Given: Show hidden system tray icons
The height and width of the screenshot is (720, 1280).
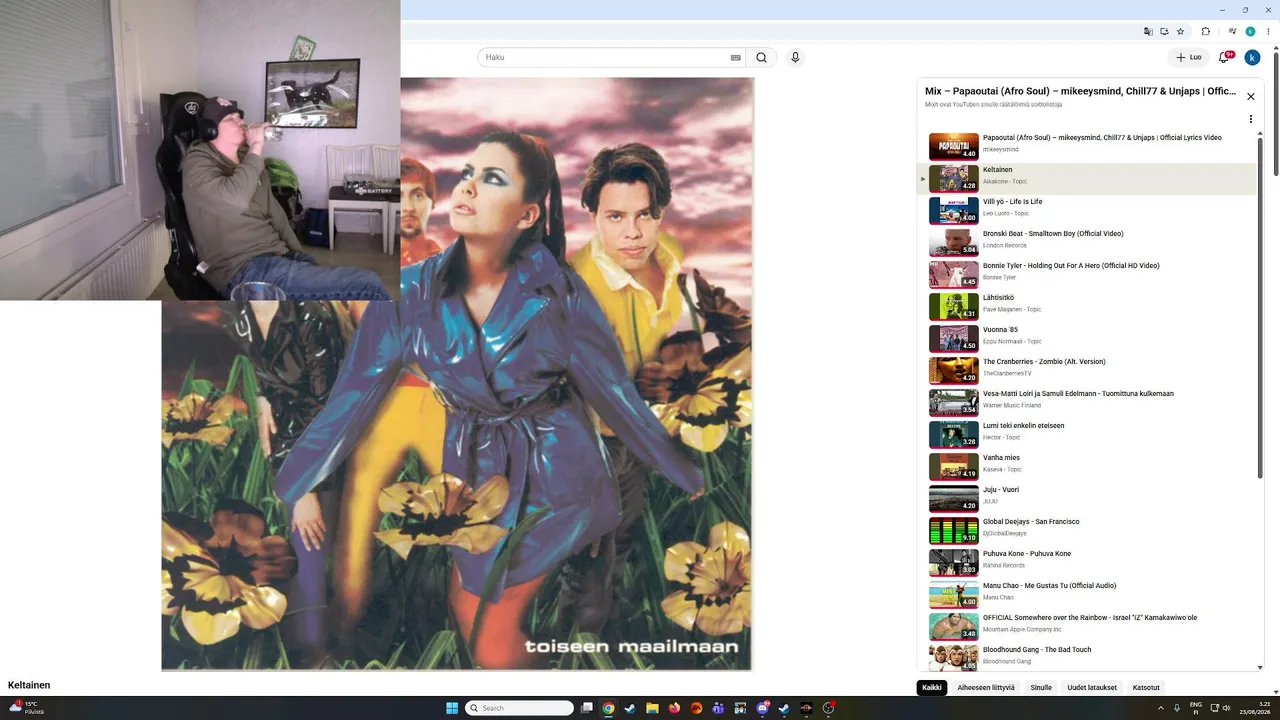Looking at the screenshot, I should 1161,708.
